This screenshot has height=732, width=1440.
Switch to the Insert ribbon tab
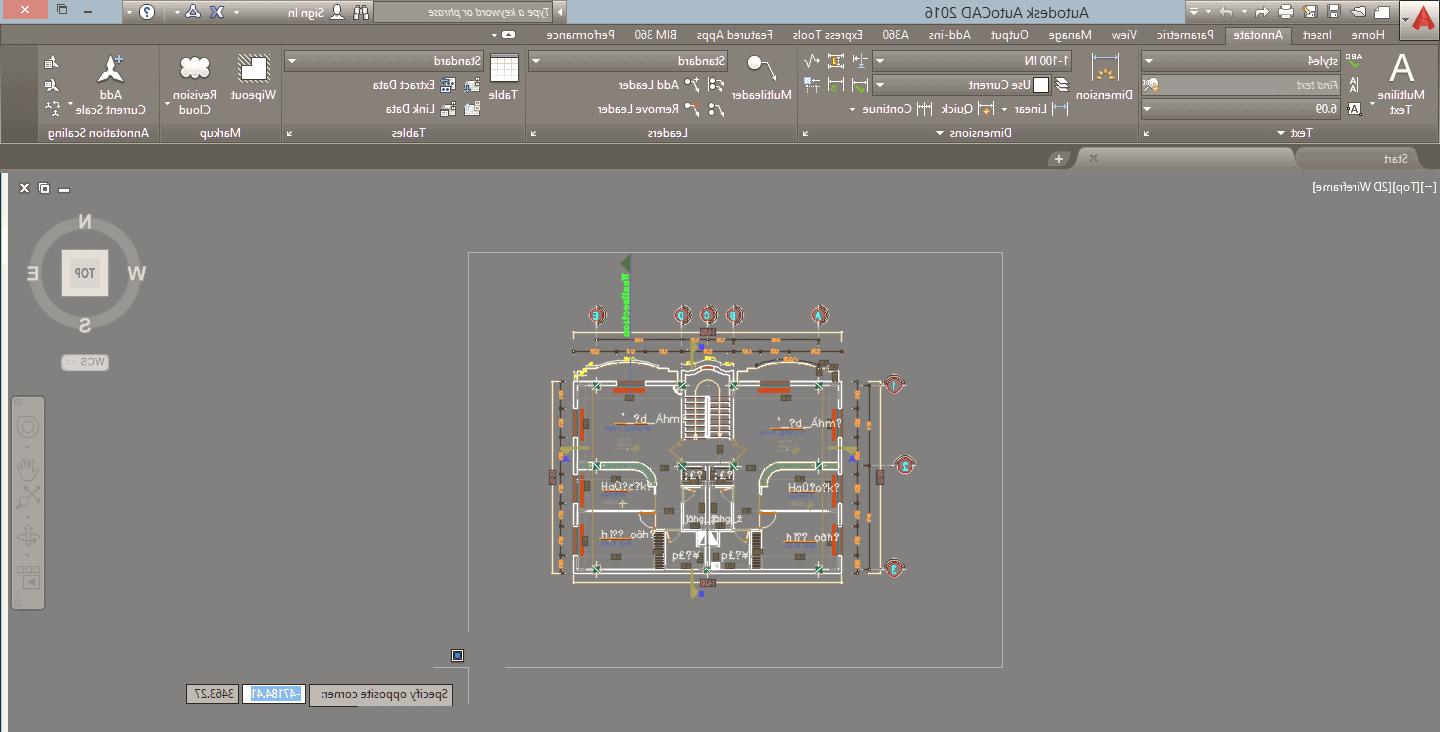tap(1317, 35)
